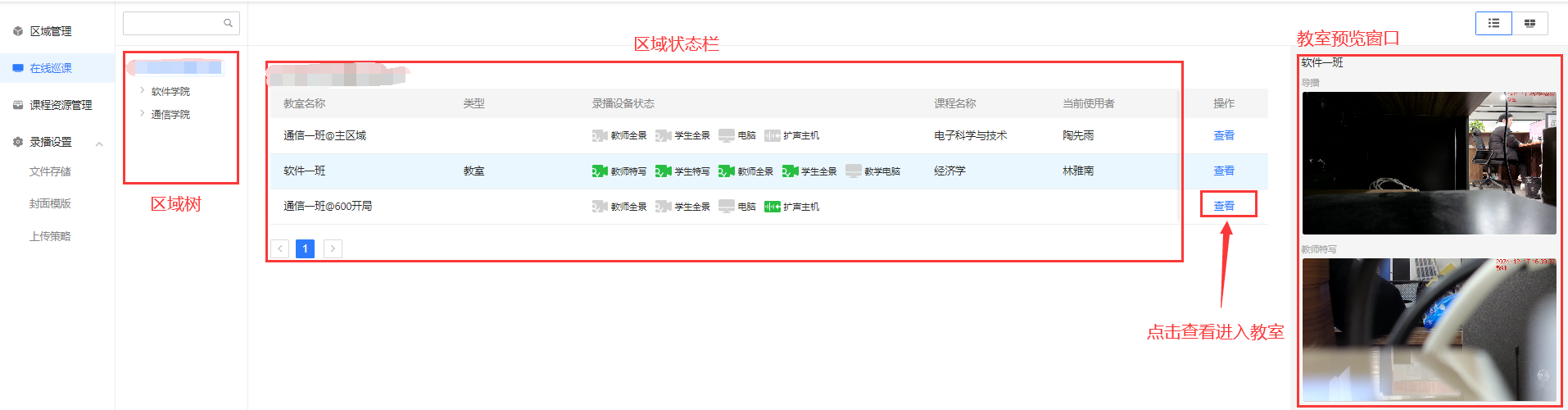The height and width of the screenshot is (410, 1568).
Task: Click the search magnifier icon
Action: click(x=228, y=23)
